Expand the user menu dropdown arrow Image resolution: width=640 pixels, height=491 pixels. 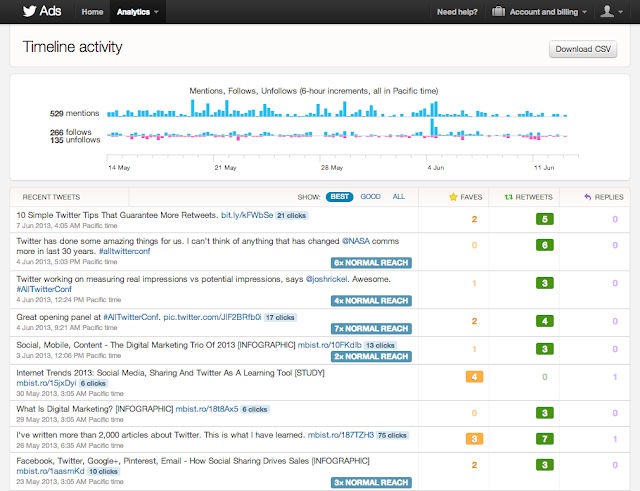[x=621, y=12]
